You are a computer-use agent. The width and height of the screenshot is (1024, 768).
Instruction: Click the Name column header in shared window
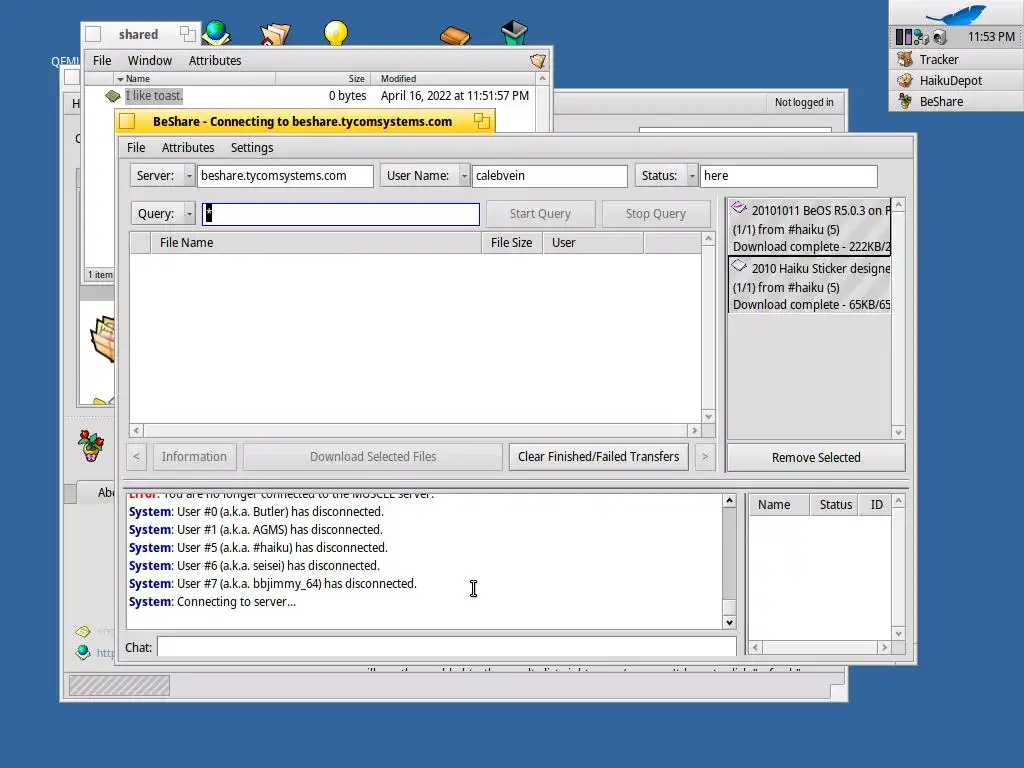[195, 78]
